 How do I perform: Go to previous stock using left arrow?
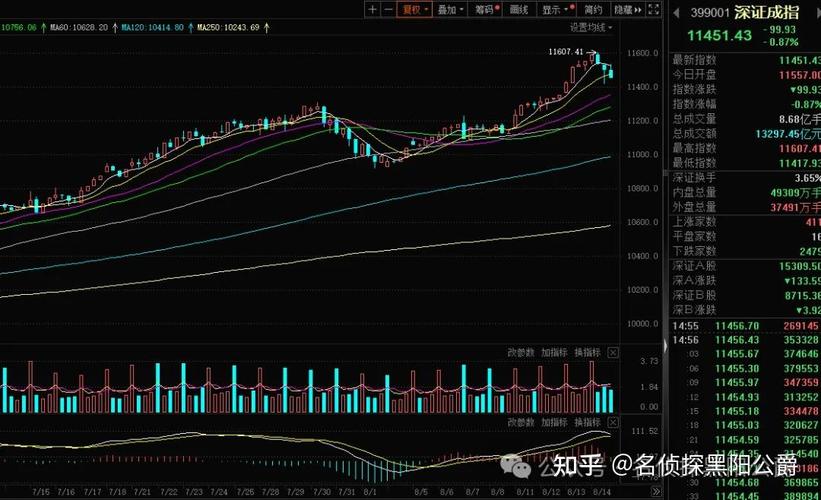point(675,12)
